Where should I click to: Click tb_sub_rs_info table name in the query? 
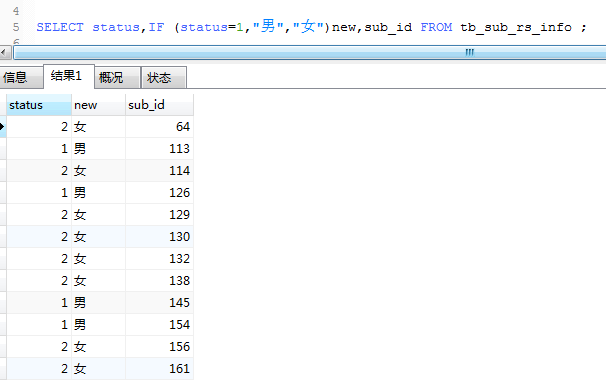516,28
